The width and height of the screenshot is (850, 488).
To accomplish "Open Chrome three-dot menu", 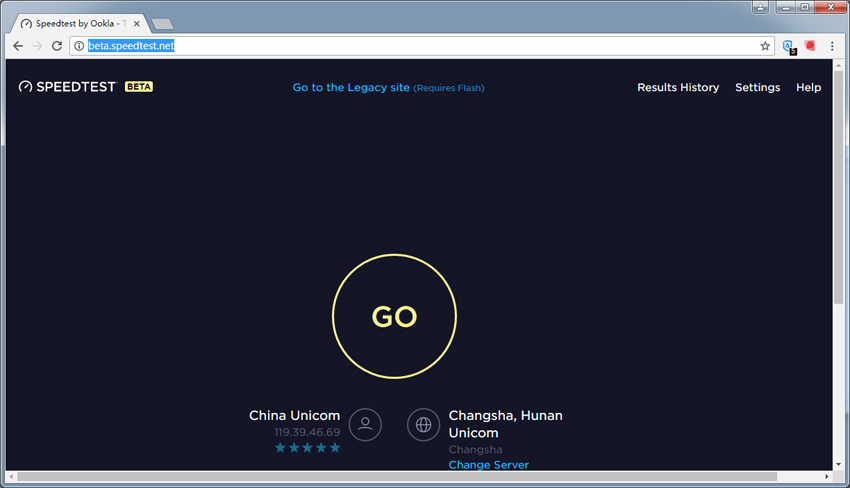I will point(832,46).
